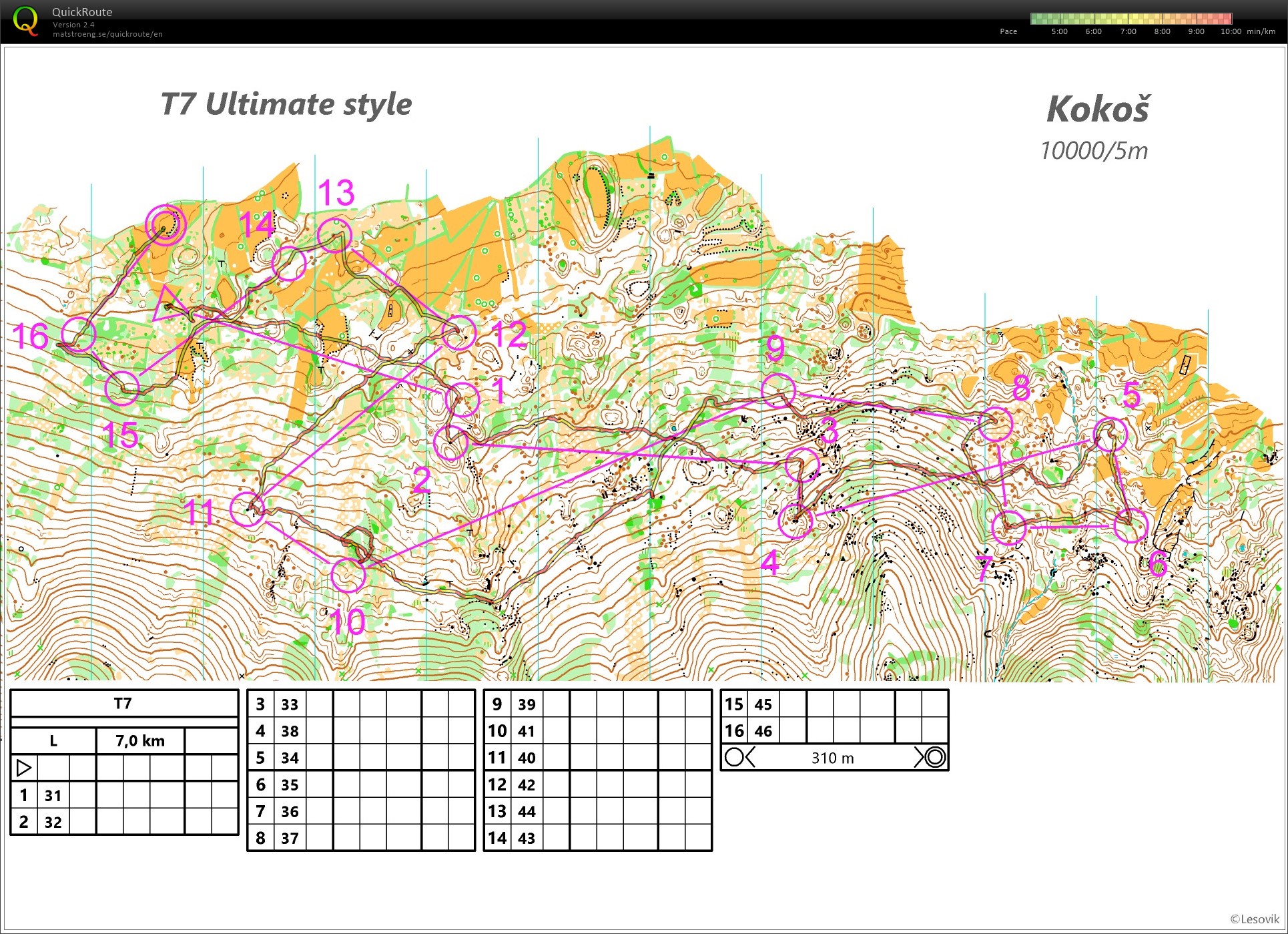Click the Kokoš map name title
The image size is (1288, 934).
tap(1098, 109)
